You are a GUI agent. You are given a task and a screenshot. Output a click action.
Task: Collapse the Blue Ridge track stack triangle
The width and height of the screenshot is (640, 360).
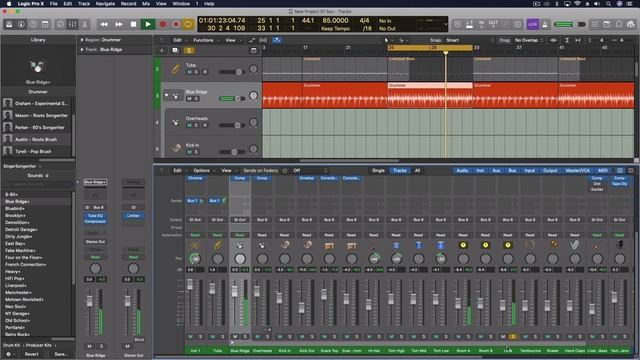coord(166,95)
